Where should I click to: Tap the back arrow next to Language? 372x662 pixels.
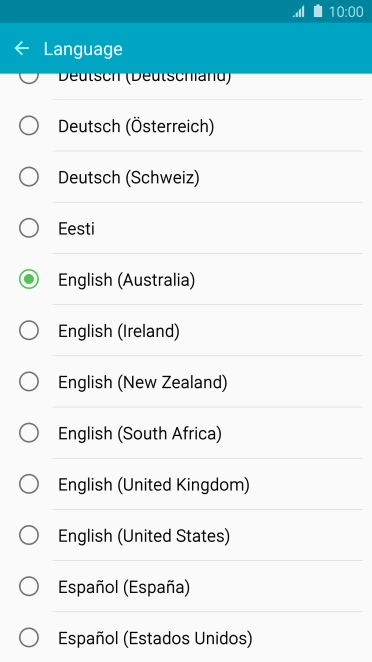(x=22, y=49)
